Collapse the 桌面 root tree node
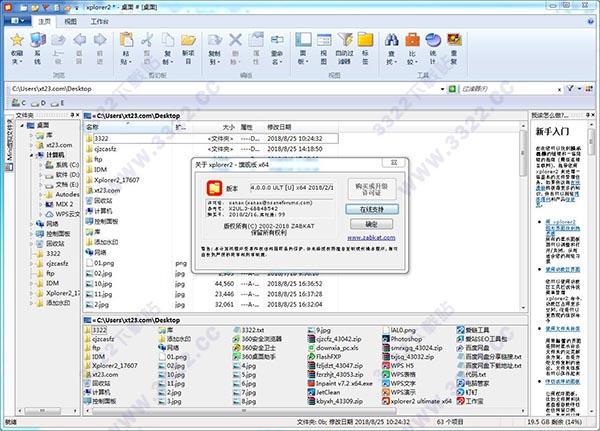The image size is (600, 431). [x=22, y=125]
